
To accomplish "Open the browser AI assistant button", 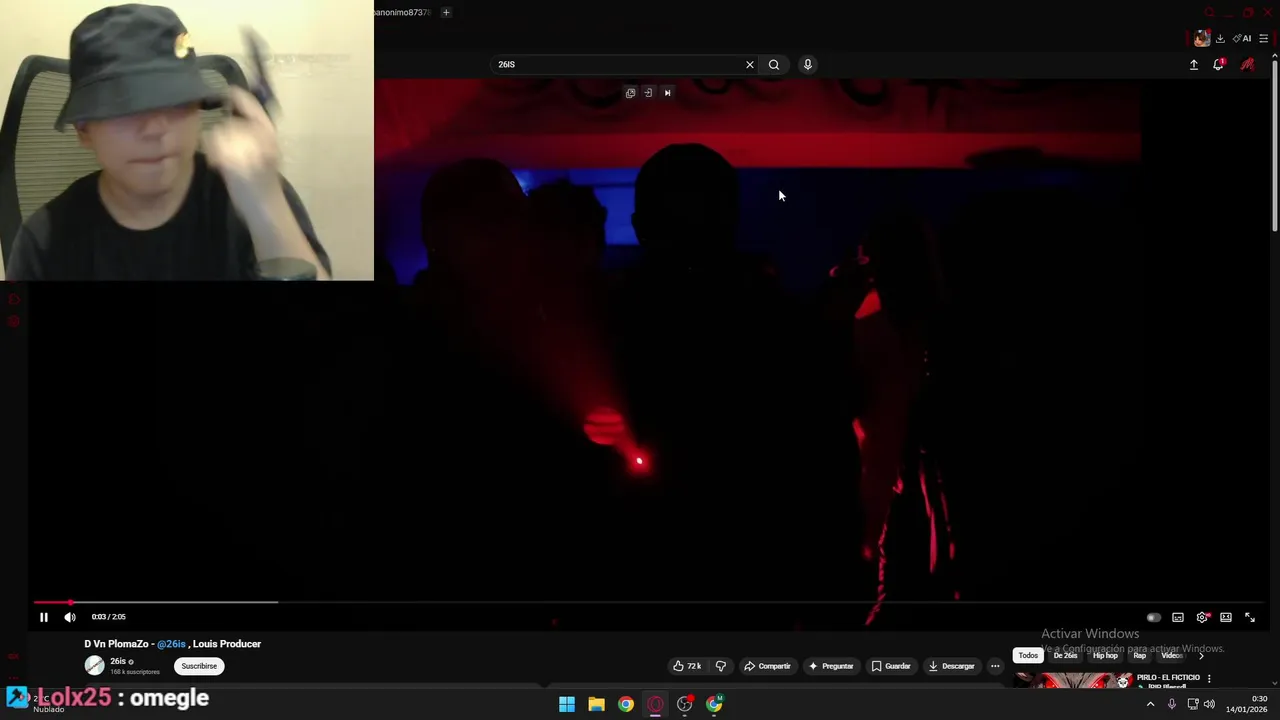I will (x=1242, y=38).
